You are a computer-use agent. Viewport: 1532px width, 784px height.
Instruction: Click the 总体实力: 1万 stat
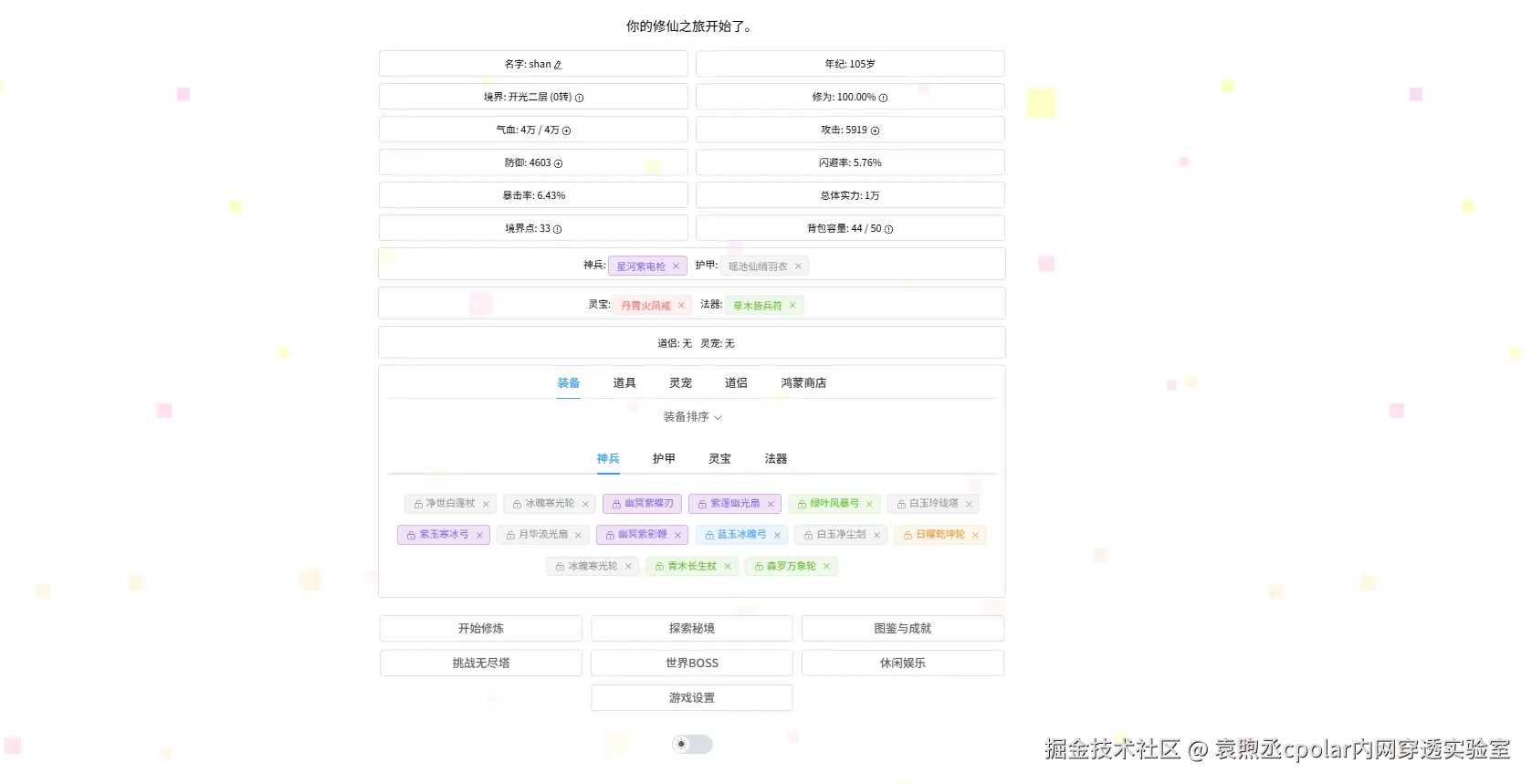click(x=850, y=195)
